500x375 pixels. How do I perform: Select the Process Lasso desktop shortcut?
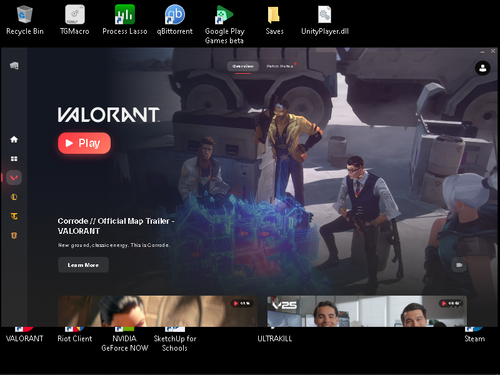point(125,20)
